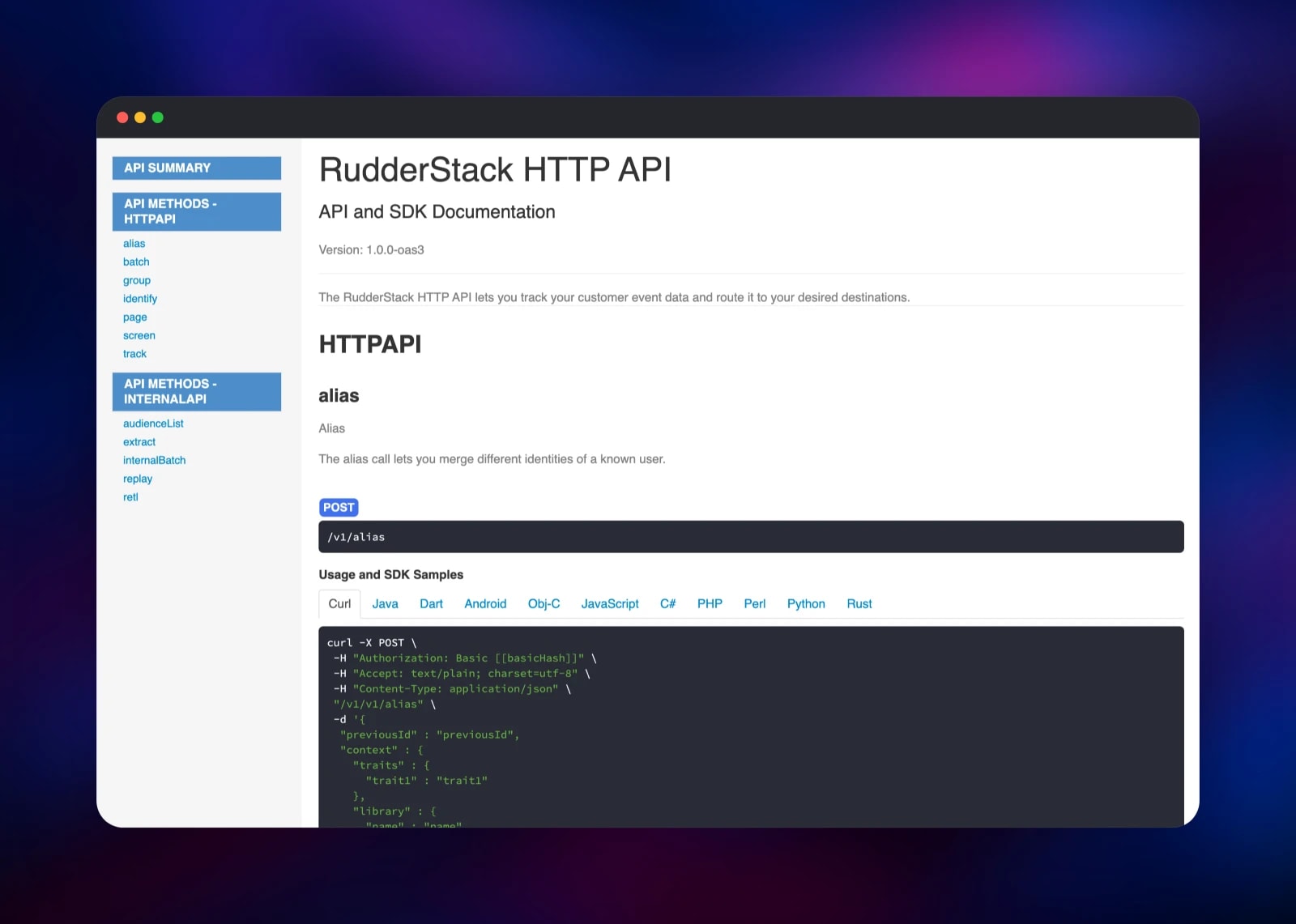Click the alias call description sentence
Image resolution: width=1296 pixels, height=924 pixels.
[492, 459]
